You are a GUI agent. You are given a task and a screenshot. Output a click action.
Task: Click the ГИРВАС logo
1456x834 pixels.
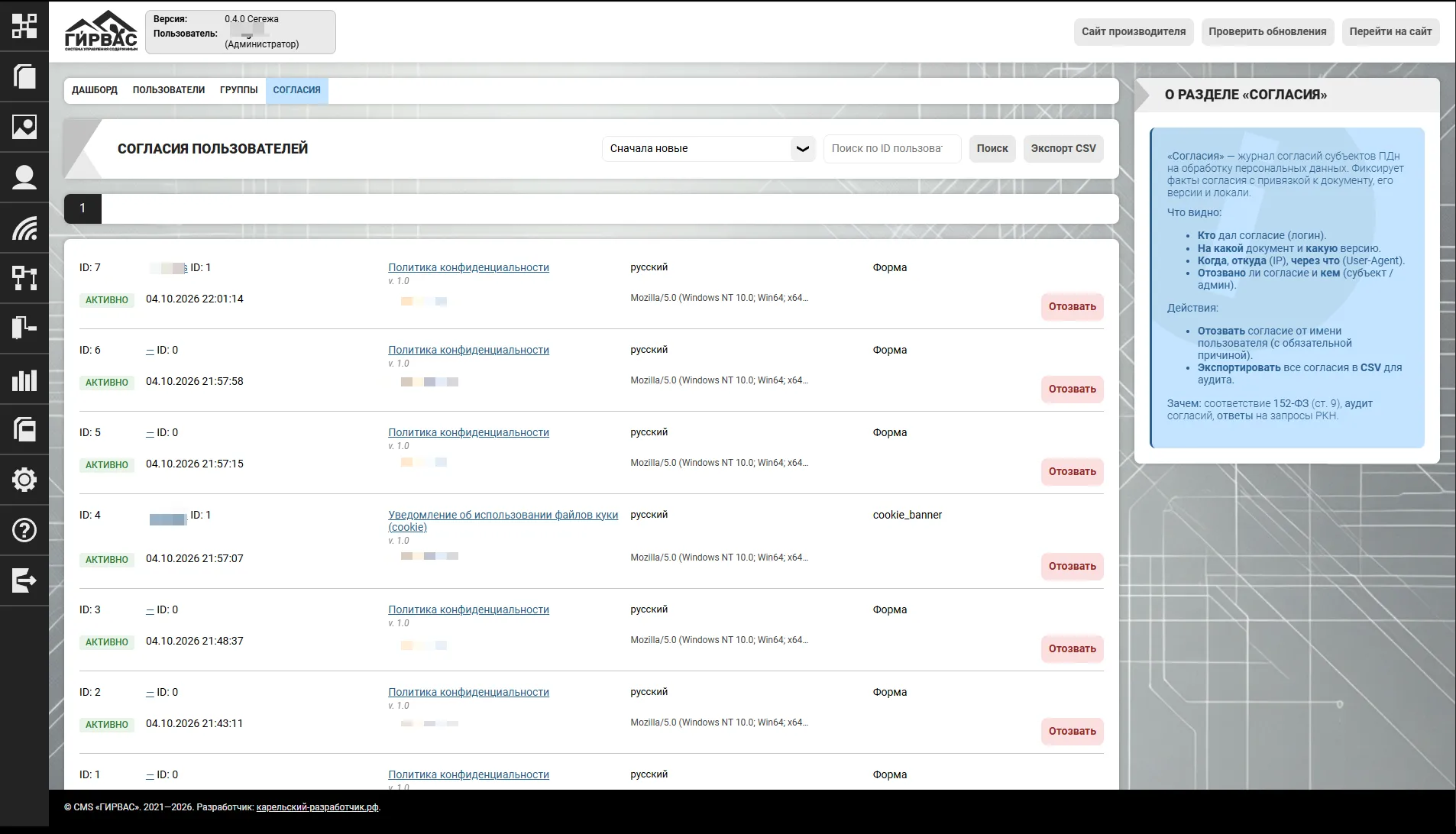(x=101, y=31)
